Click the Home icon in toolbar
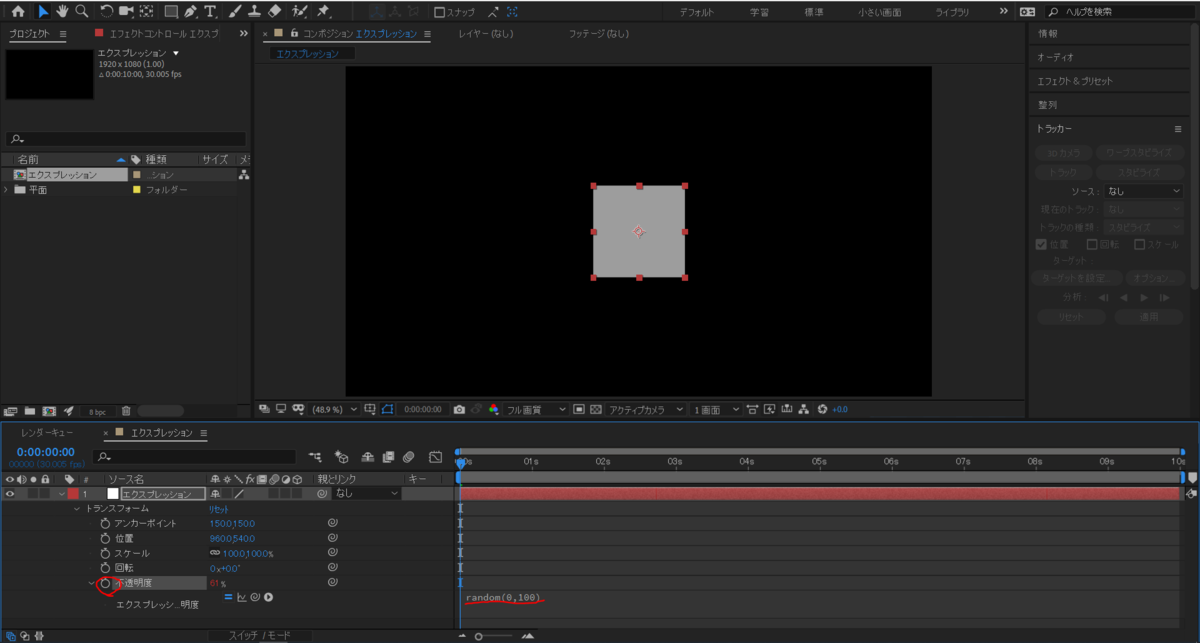The image size is (1200, 643). click(17, 12)
